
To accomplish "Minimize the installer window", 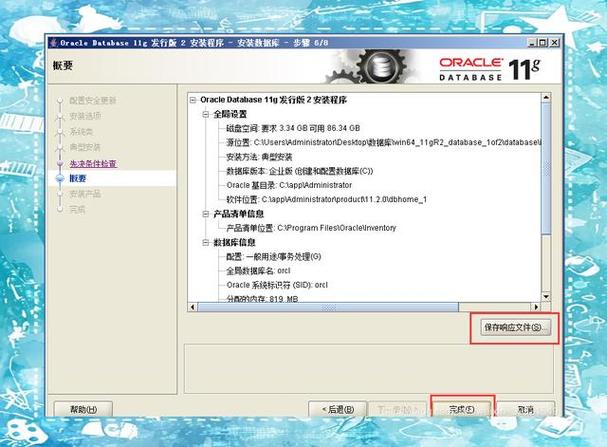I will (x=533, y=43).
